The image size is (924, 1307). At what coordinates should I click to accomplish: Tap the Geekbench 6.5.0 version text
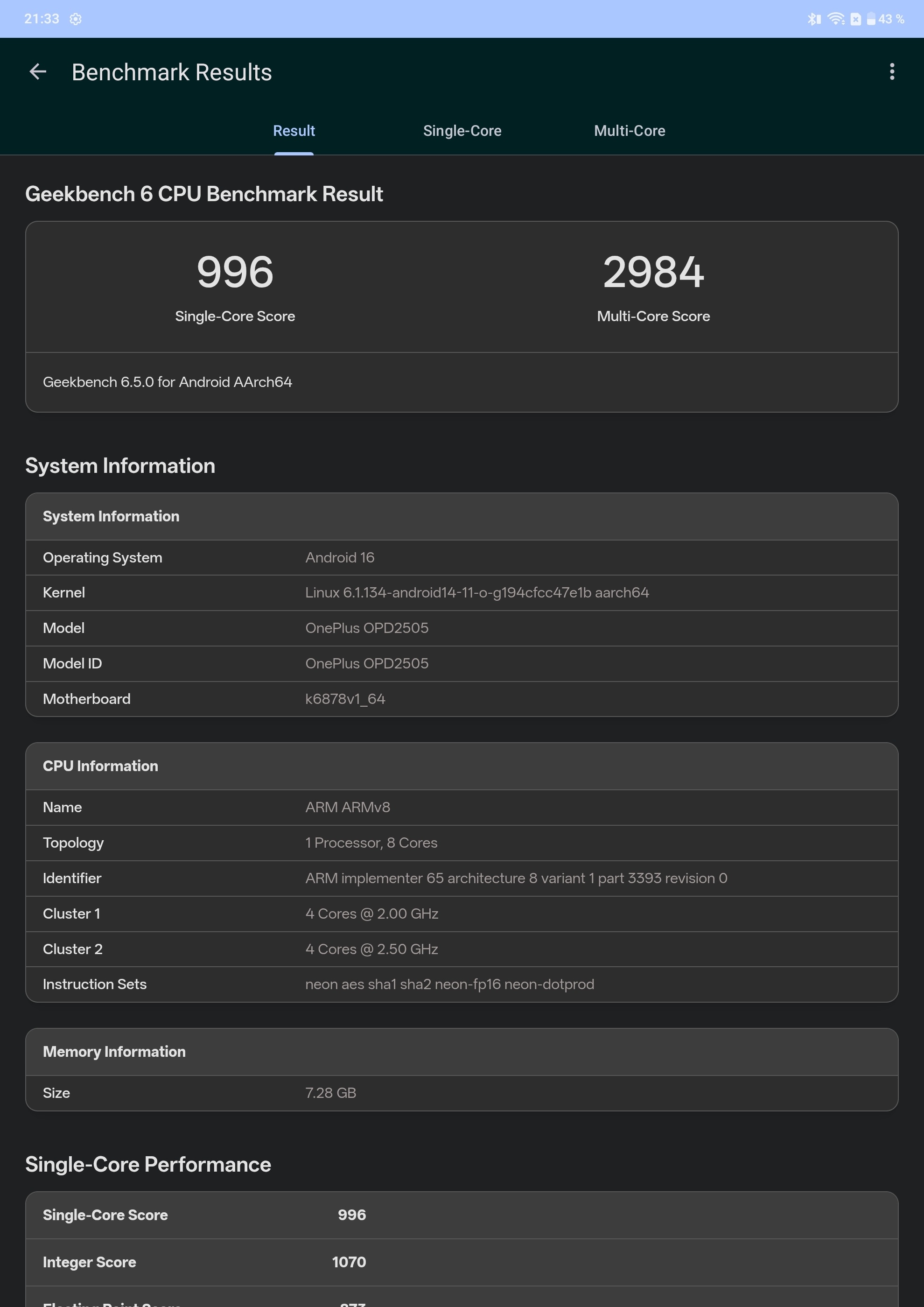tap(168, 382)
